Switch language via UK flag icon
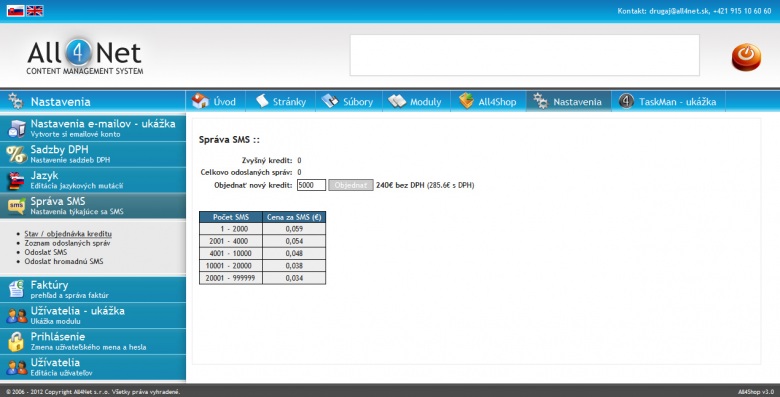The width and height of the screenshot is (780, 397). [34, 10]
